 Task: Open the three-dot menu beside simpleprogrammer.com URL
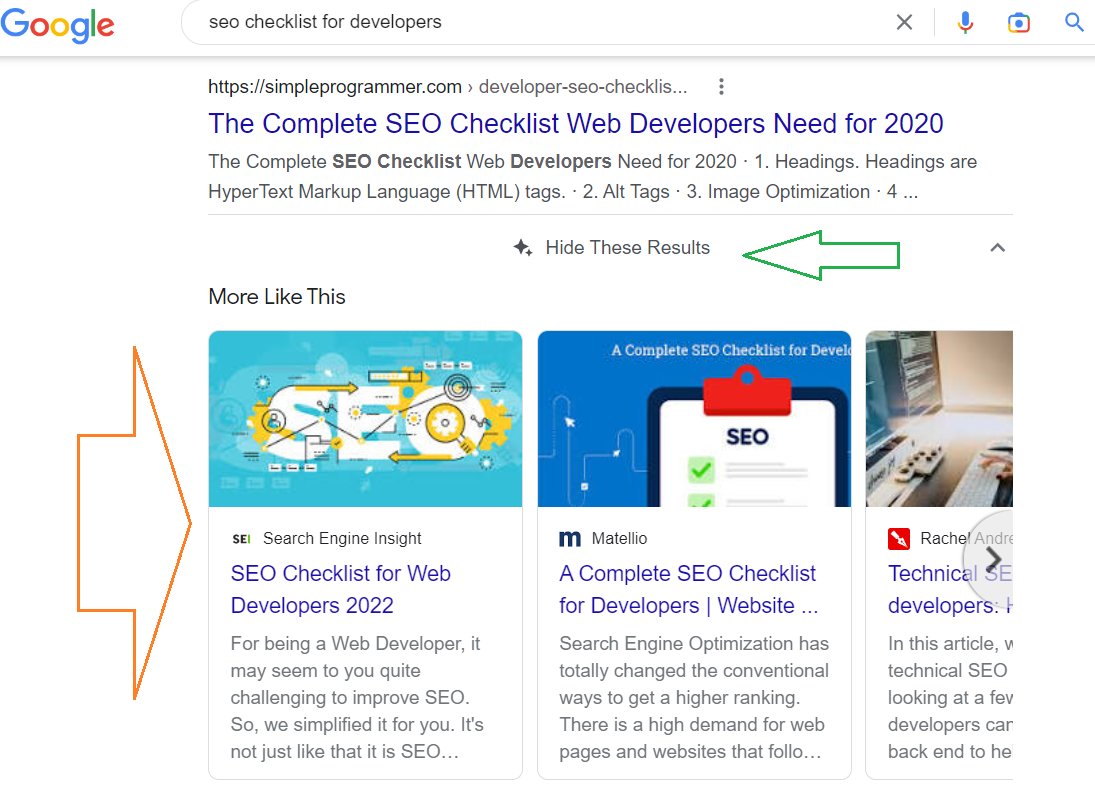(721, 87)
